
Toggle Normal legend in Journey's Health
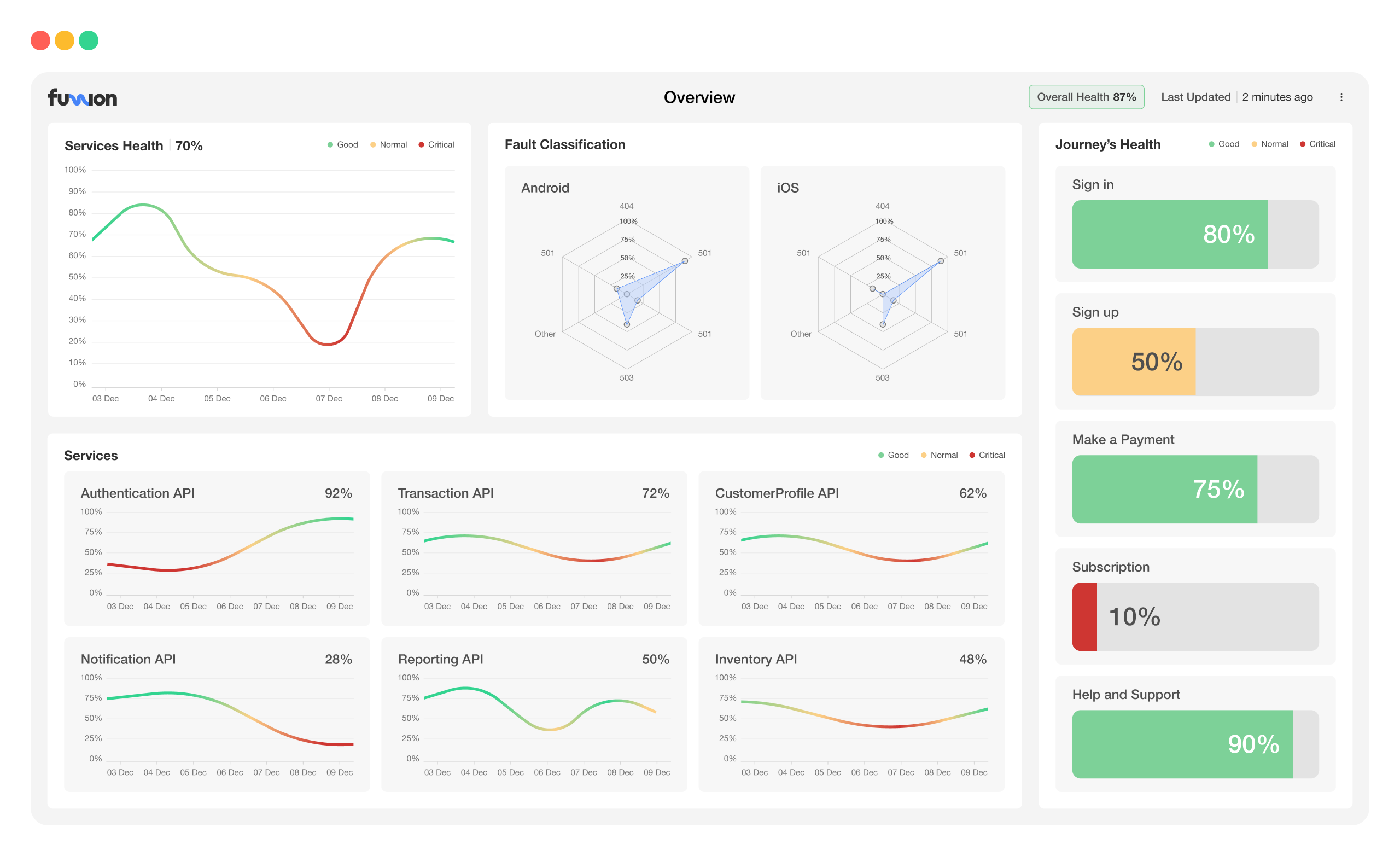[x=1270, y=144]
